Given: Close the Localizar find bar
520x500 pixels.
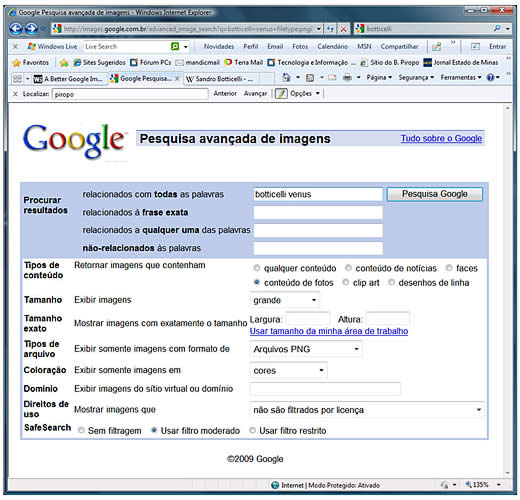Looking at the screenshot, I should pos(15,94).
